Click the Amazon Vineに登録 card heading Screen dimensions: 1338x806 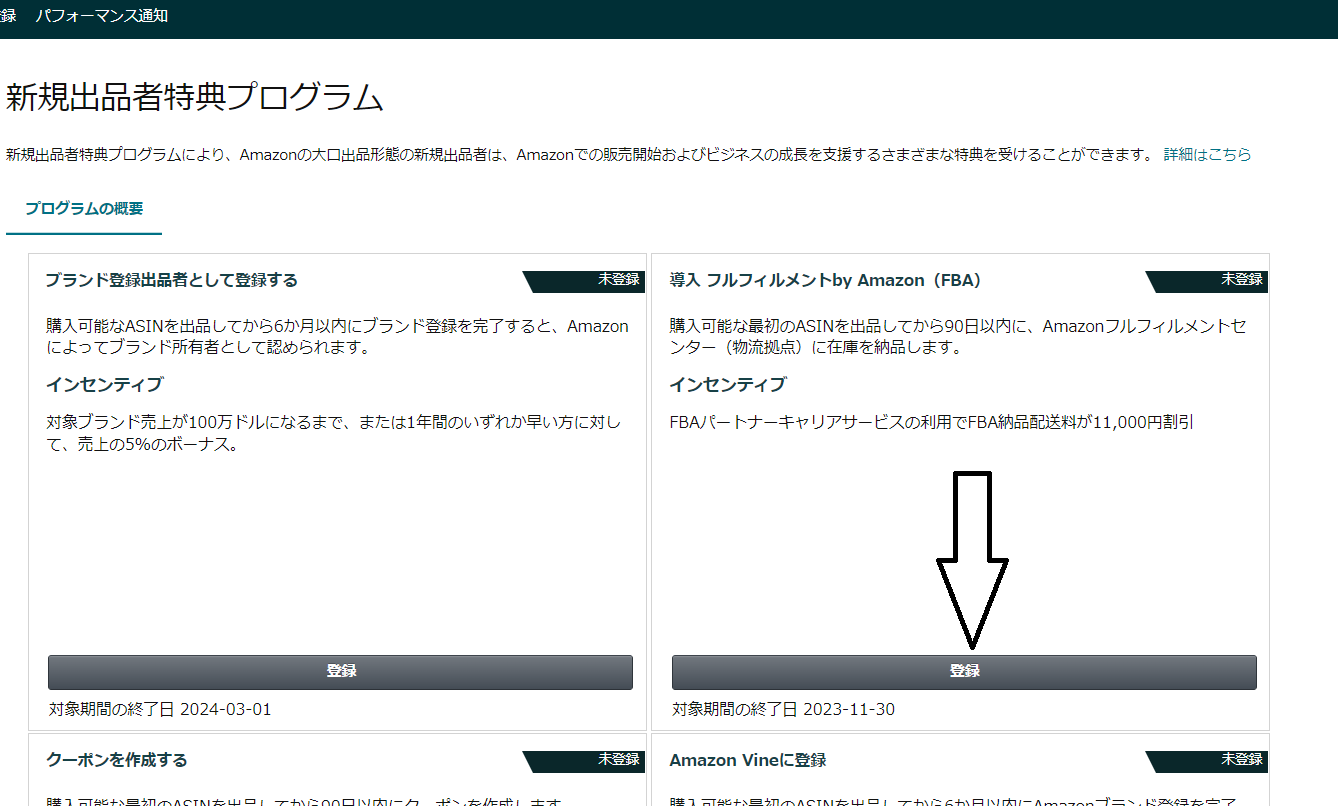tap(748, 760)
